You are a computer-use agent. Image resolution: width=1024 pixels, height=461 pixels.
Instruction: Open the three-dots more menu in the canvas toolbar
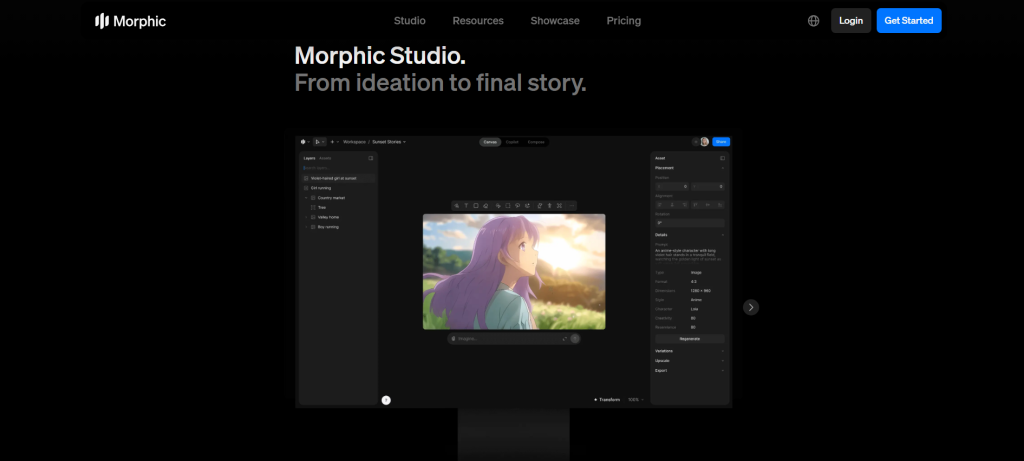point(571,206)
